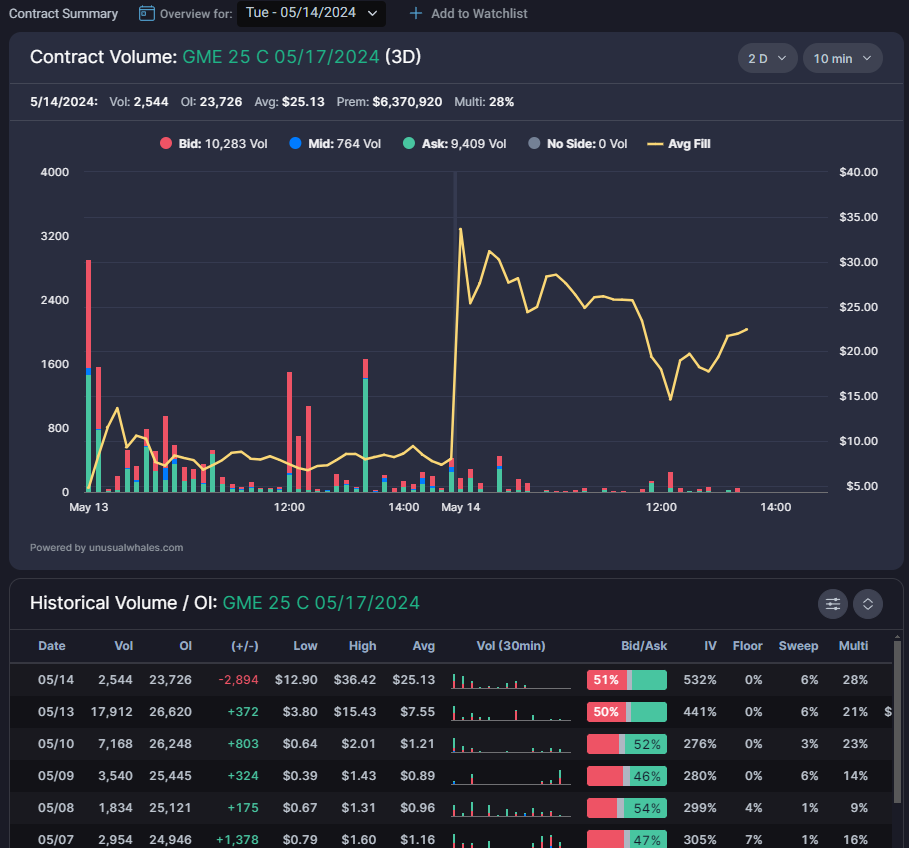Click the OI: 23,726 summary value
Image resolution: width=909 pixels, height=848 pixels.
pyautogui.click(x=211, y=102)
